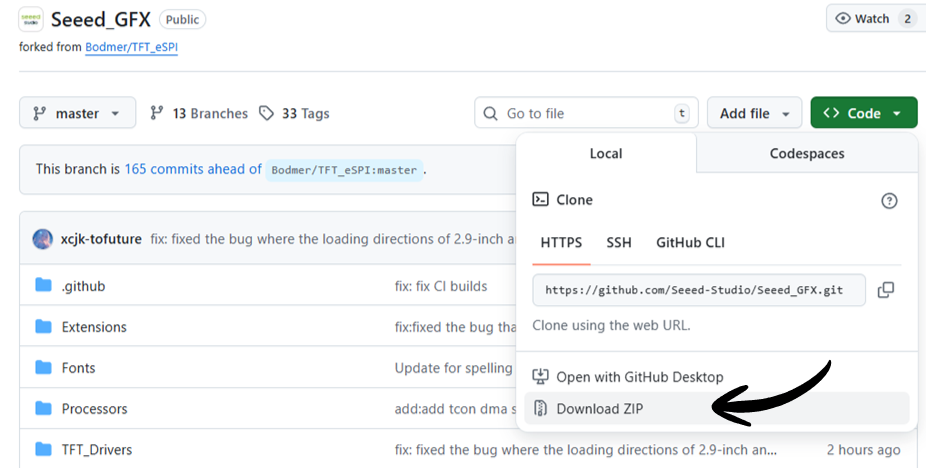Click the Seeed Studio organization avatar
Image resolution: width=926 pixels, height=468 pixels.
31,19
